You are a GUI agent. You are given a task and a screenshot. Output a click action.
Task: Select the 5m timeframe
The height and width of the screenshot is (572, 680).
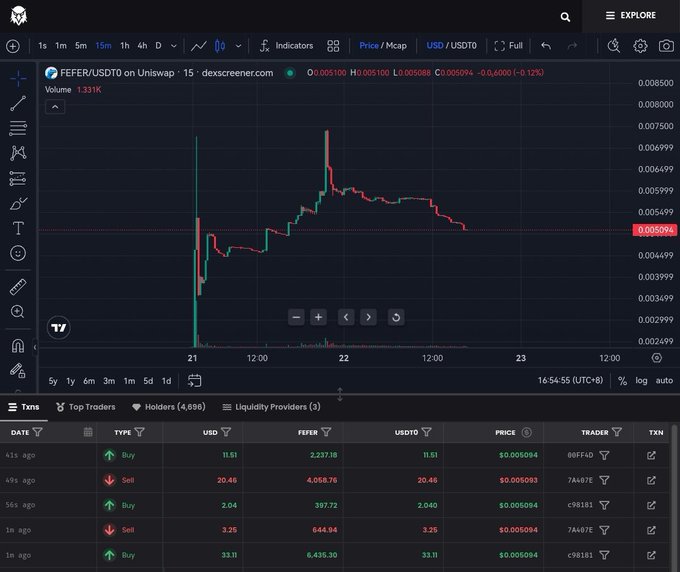pyautogui.click(x=81, y=46)
